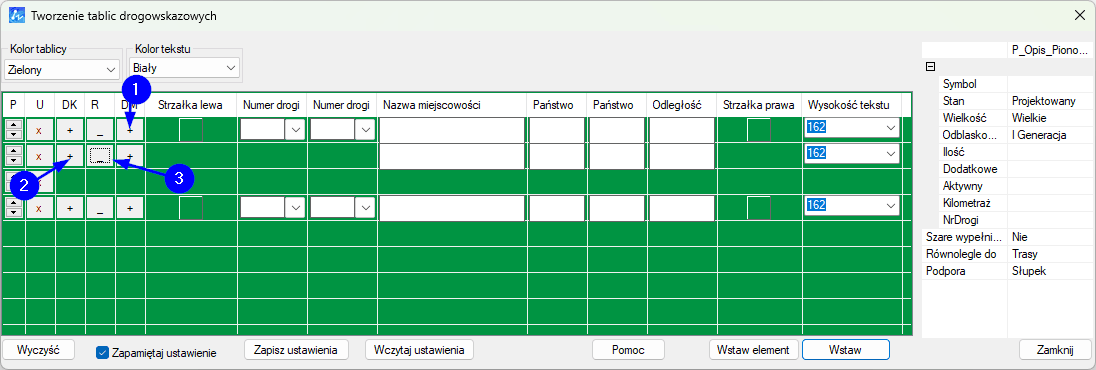The height and width of the screenshot is (370, 1096).
Task: Click the Wczytaj ustawienia button
Action: click(x=419, y=349)
